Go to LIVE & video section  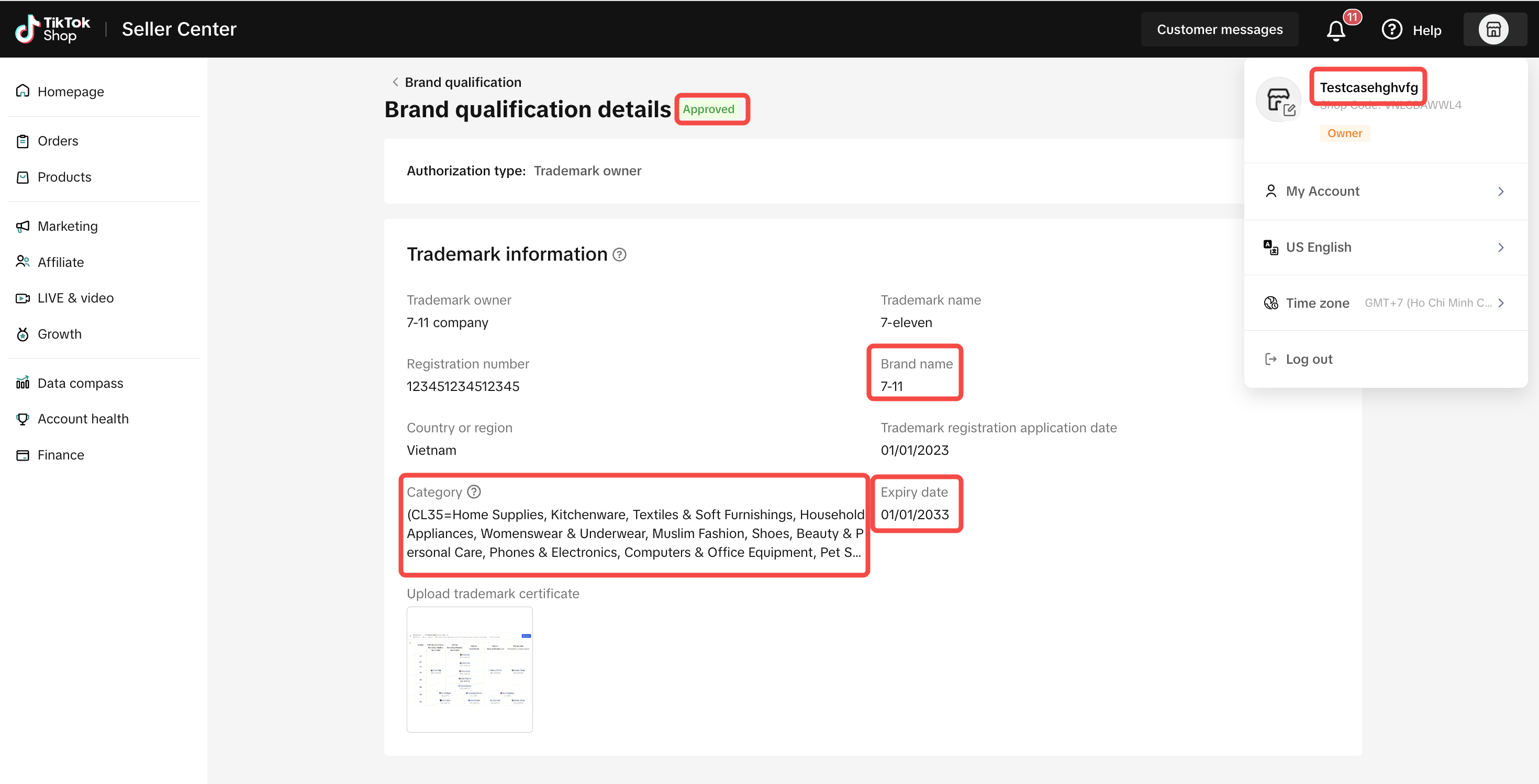coord(75,298)
